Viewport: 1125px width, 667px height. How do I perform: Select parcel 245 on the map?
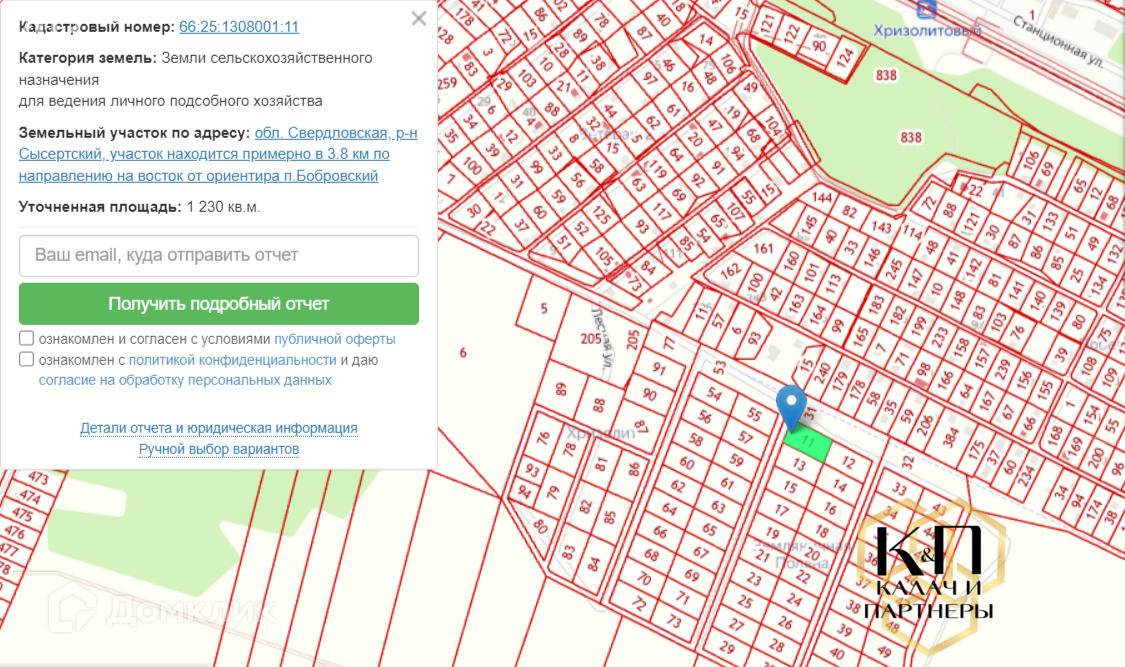(x=893, y=268)
